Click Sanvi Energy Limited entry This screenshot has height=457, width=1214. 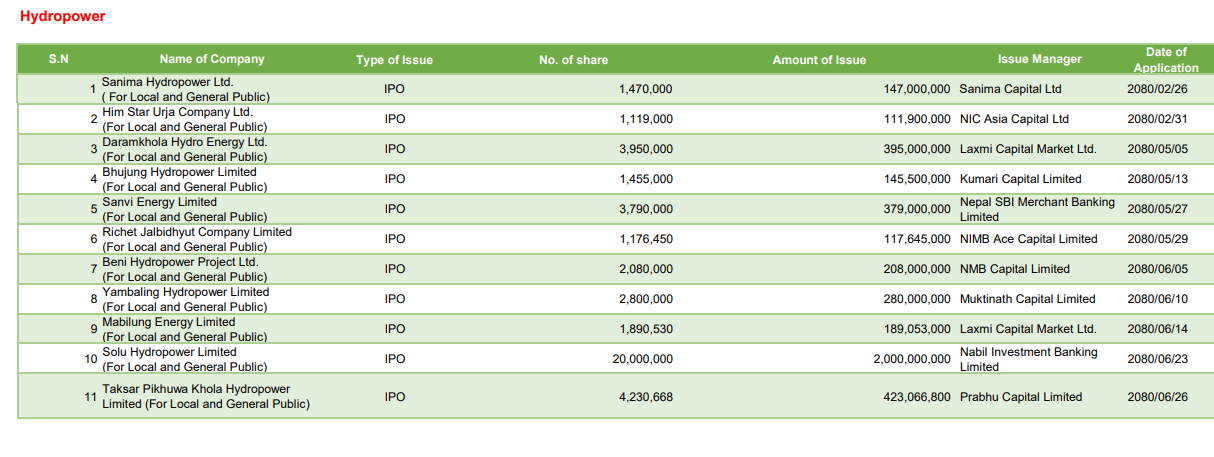pyautogui.click(x=159, y=202)
